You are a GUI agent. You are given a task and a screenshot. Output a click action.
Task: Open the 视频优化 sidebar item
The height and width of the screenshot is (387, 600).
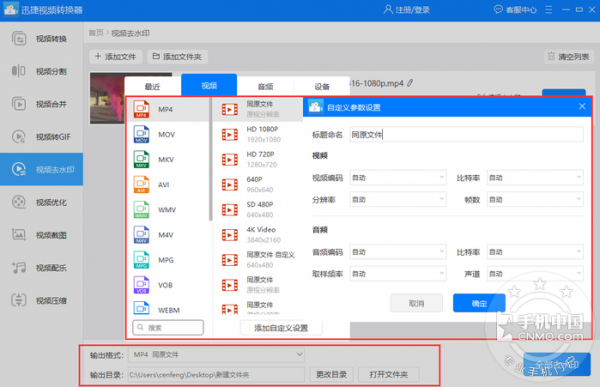[41, 202]
